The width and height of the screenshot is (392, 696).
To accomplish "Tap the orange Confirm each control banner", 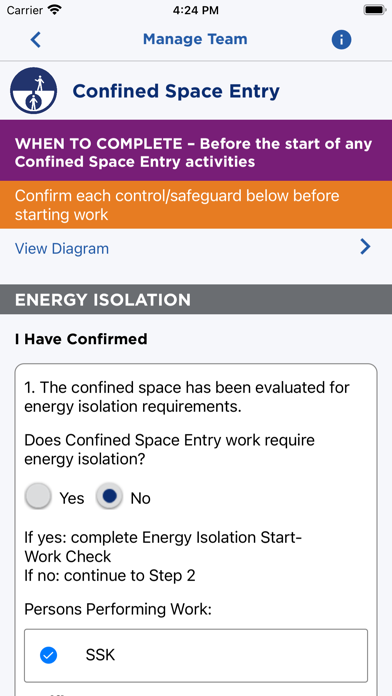I will pyautogui.click(x=196, y=205).
